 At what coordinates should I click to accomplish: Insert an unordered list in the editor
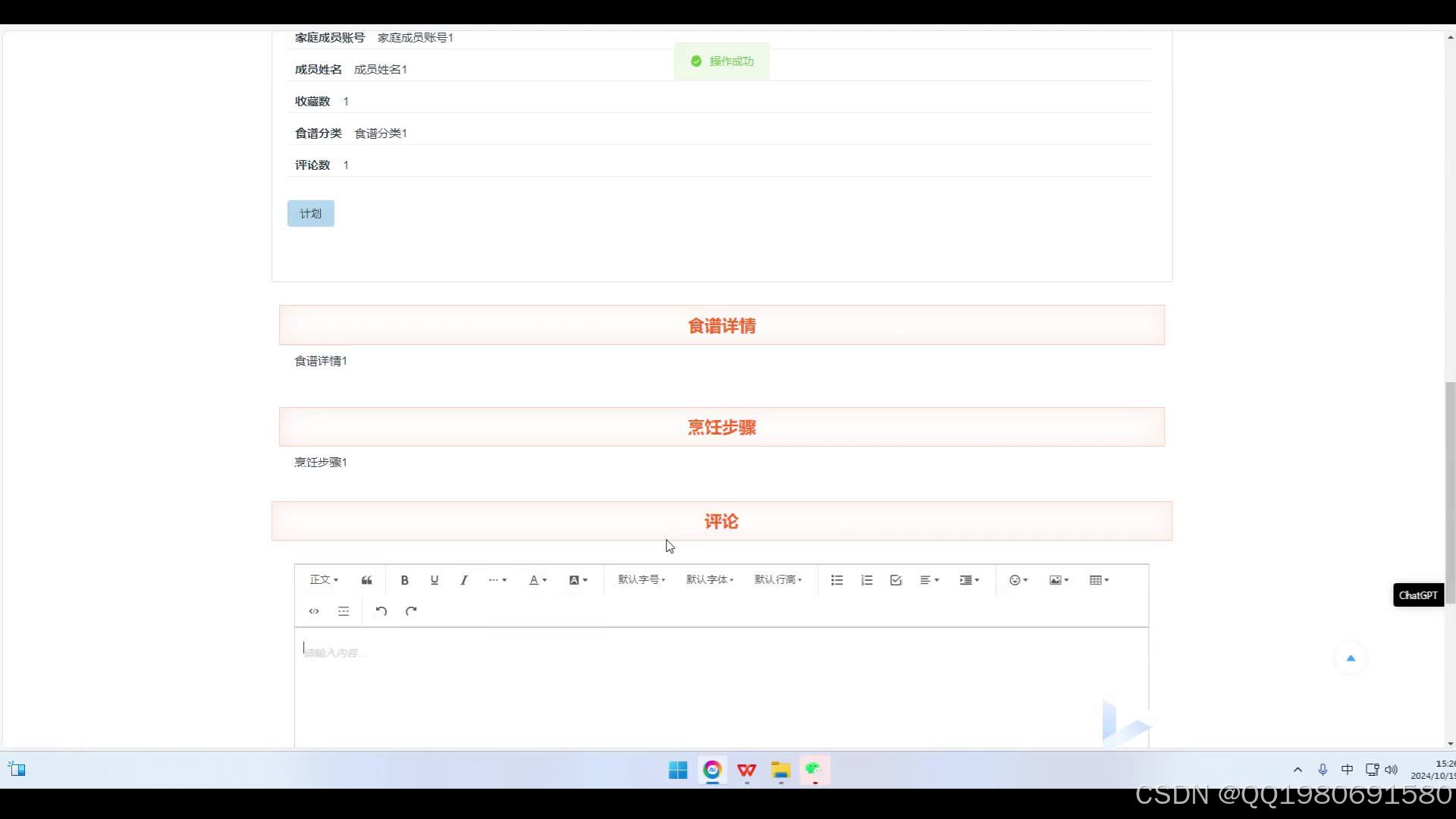(x=836, y=579)
